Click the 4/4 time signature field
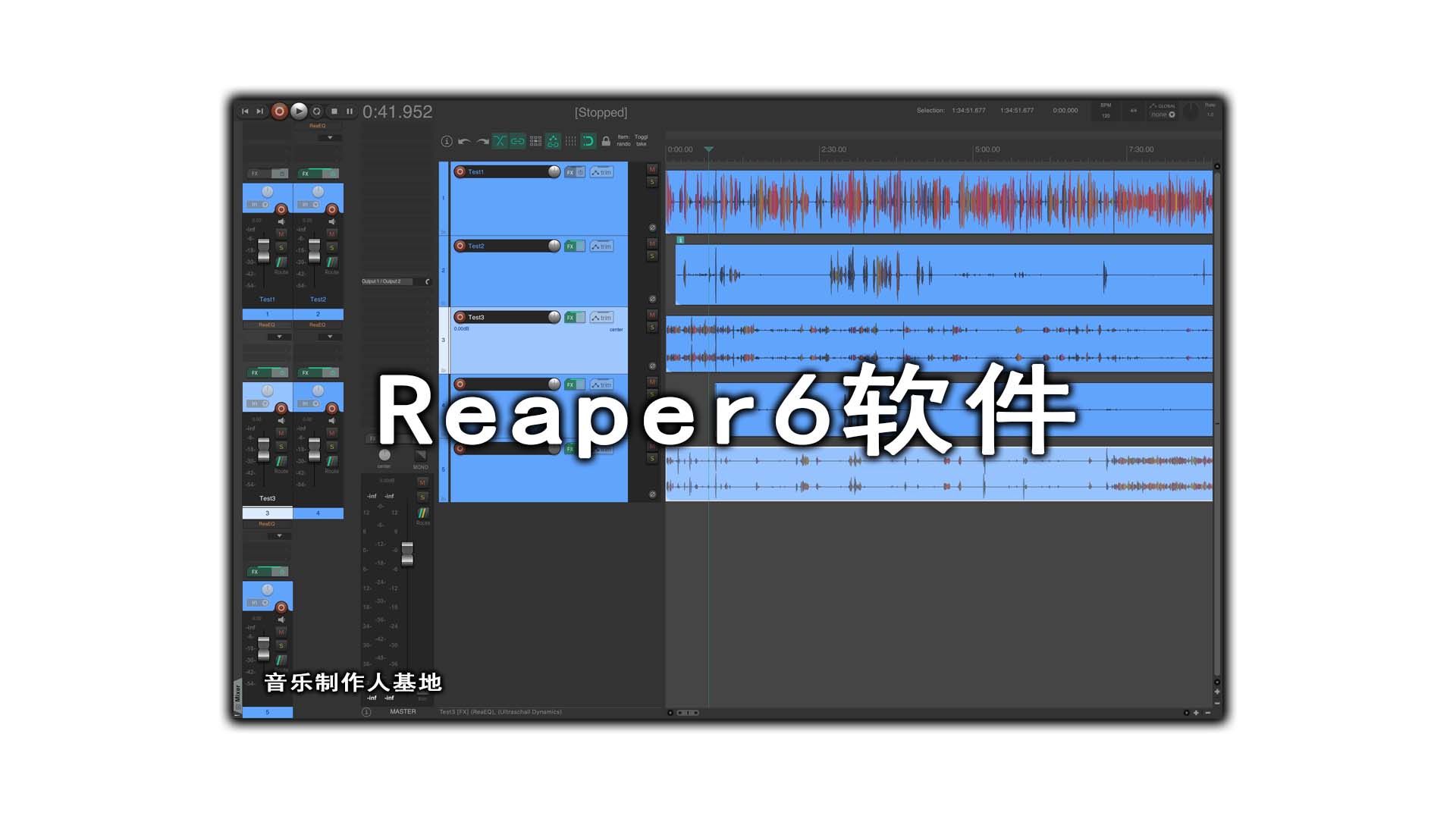Viewport: 1456px width, 819px height. (x=1134, y=111)
